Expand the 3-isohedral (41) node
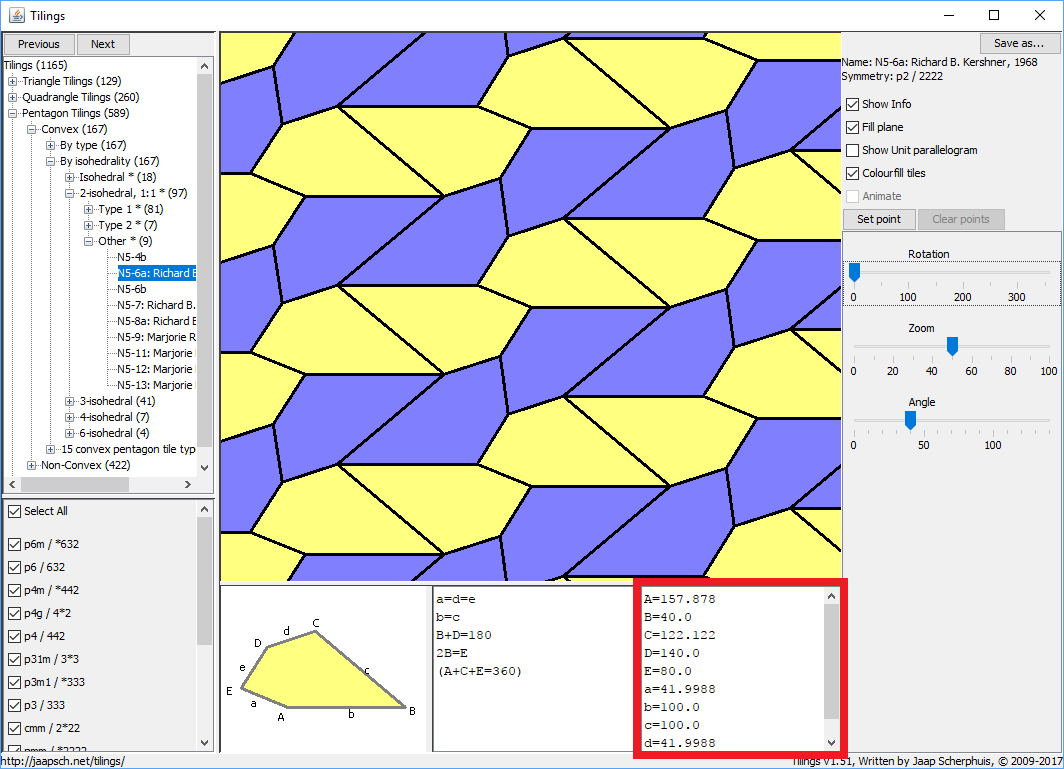 pyautogui.click(x=69, y=401)
